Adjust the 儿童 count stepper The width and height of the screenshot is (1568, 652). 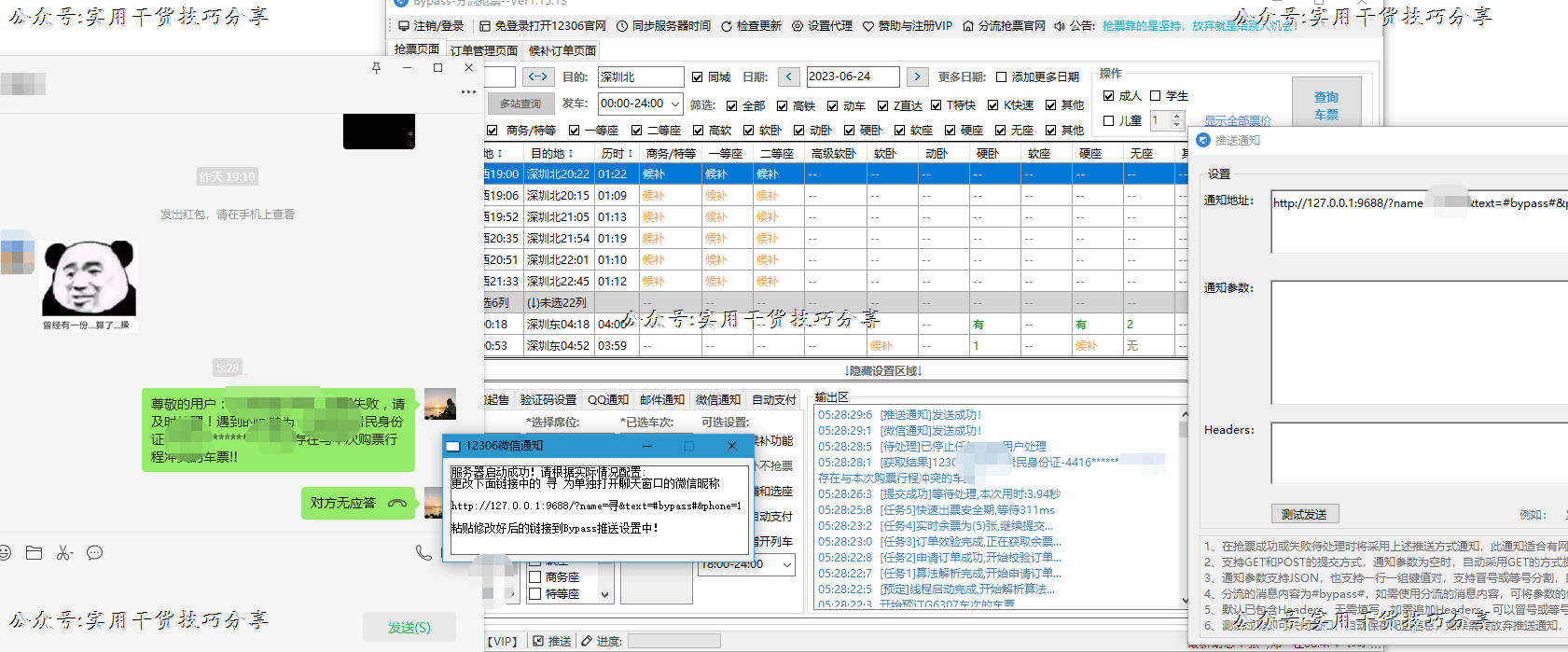(1176, 120)
